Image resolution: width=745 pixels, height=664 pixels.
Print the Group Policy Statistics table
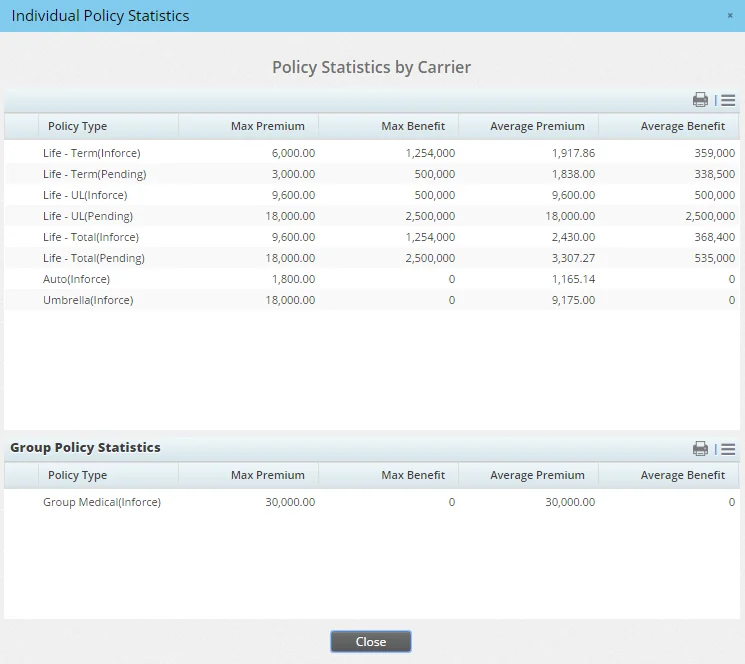click(x=700, y=449)
